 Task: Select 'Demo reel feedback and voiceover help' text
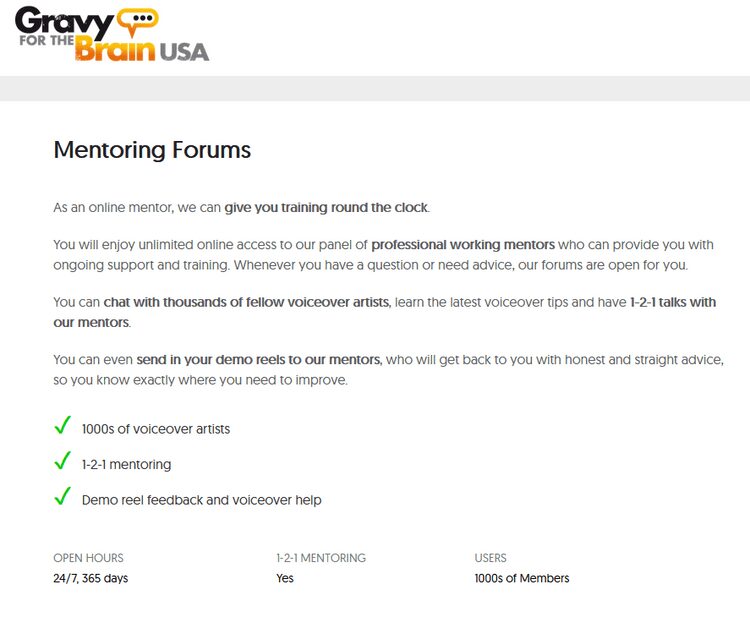(x=201, y=499)
